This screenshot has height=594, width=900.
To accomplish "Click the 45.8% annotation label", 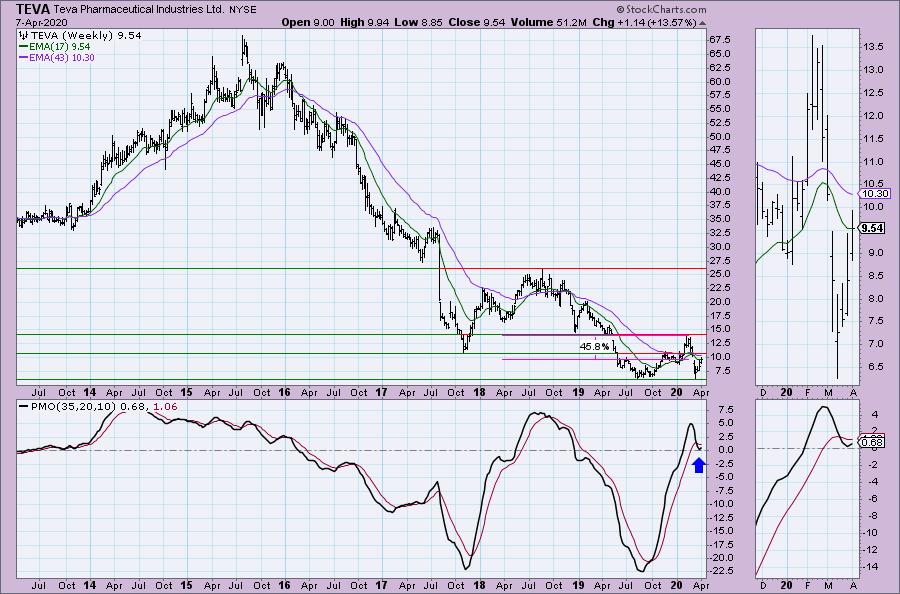I will [594, 347].
